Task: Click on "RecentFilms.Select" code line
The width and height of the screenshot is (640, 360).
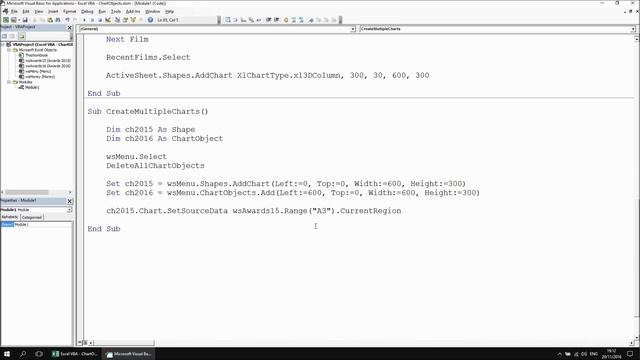Action: coord(148,58)
